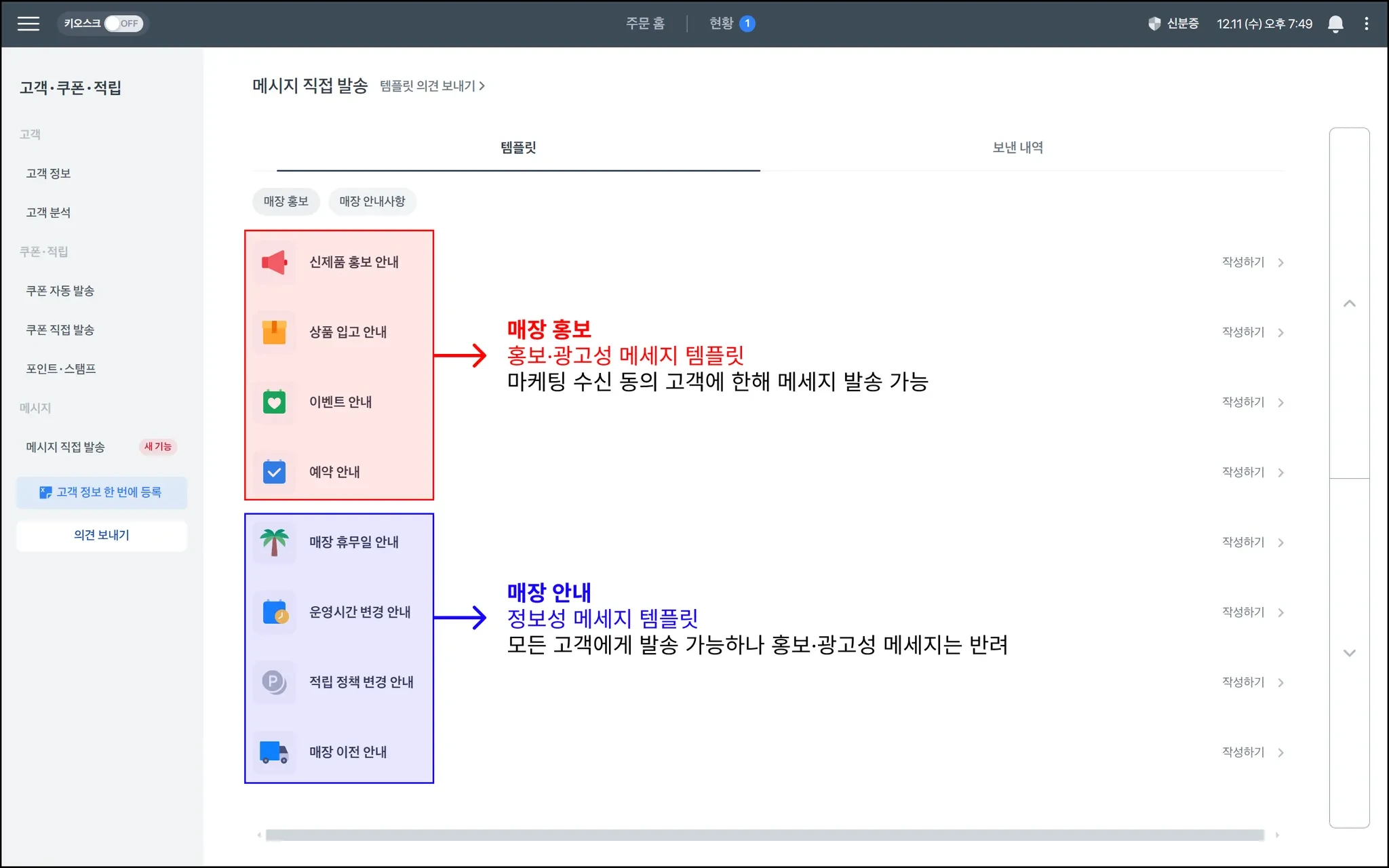Switch to the 보낸 내역 tab
This screenshot has height=868, width=1389.
tap(1017, 148)
